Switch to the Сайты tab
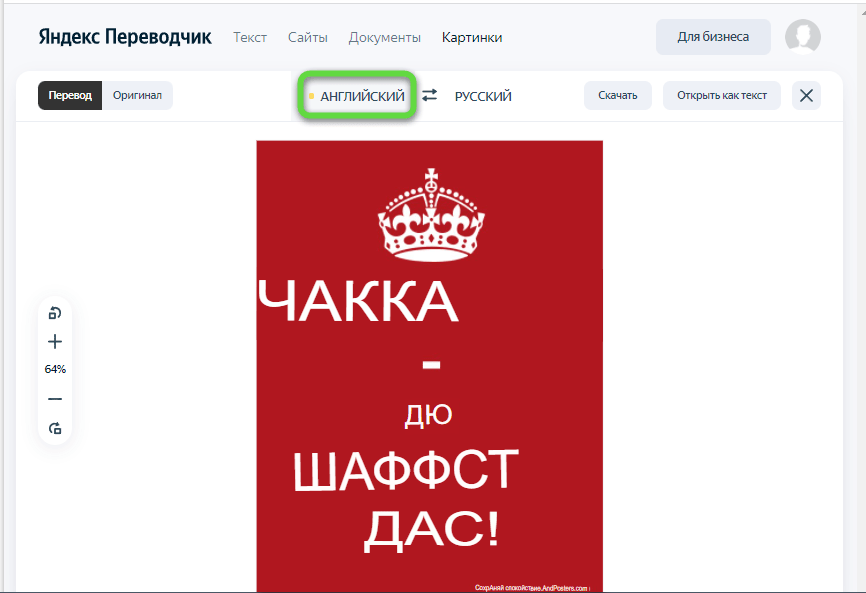Screen dimensions: 866x593 pos(308,38)
